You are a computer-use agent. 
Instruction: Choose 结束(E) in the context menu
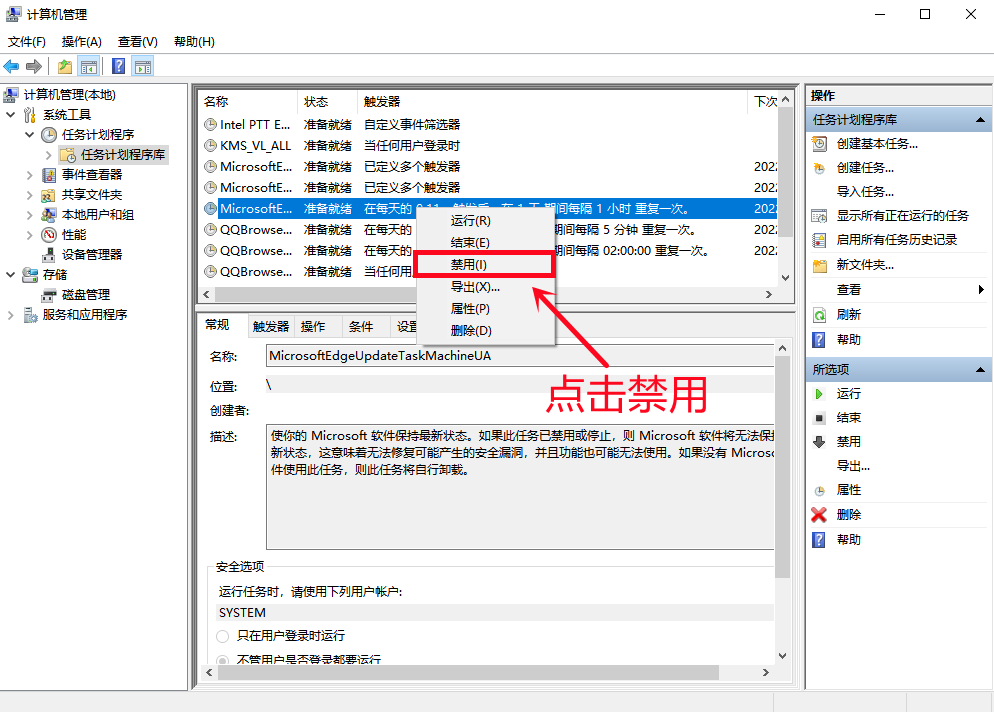pos(485,243)
